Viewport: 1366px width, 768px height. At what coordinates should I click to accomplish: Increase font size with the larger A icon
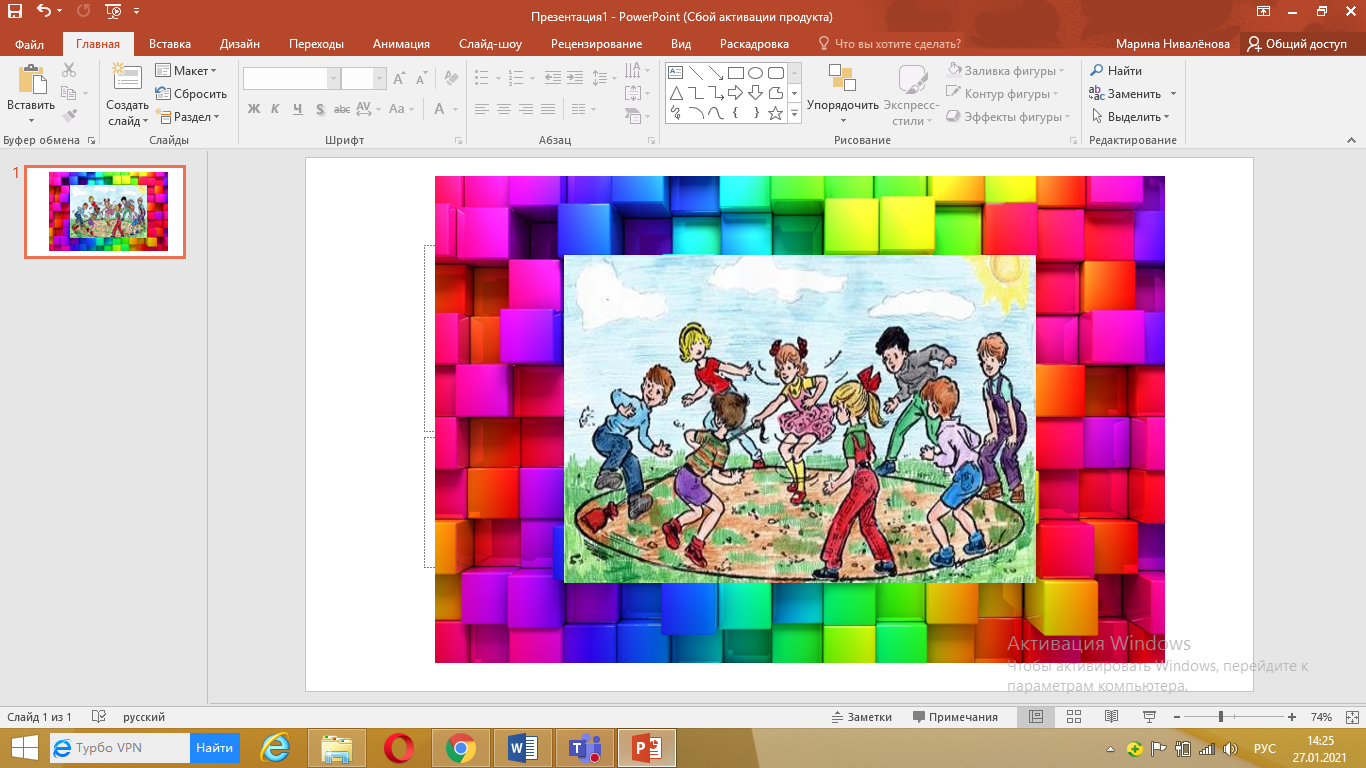pyautogui.click(x=399, y=78)
